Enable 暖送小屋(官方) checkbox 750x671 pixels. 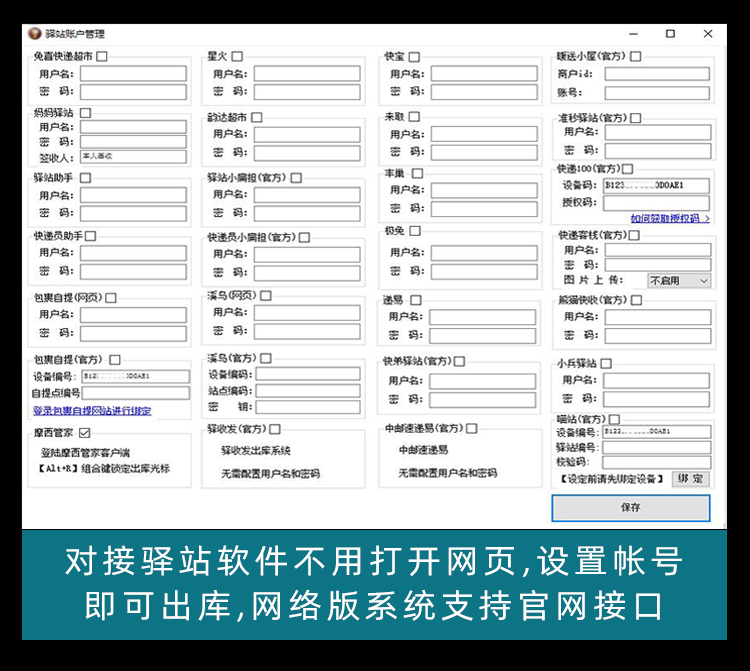[635, 56]
